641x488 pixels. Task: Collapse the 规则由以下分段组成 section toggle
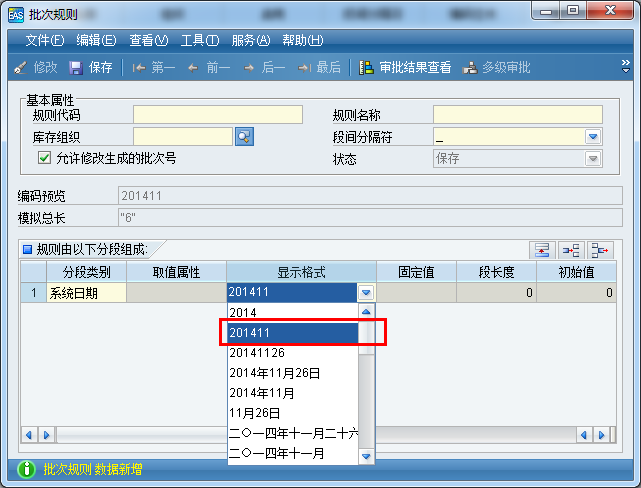[27, 249]
